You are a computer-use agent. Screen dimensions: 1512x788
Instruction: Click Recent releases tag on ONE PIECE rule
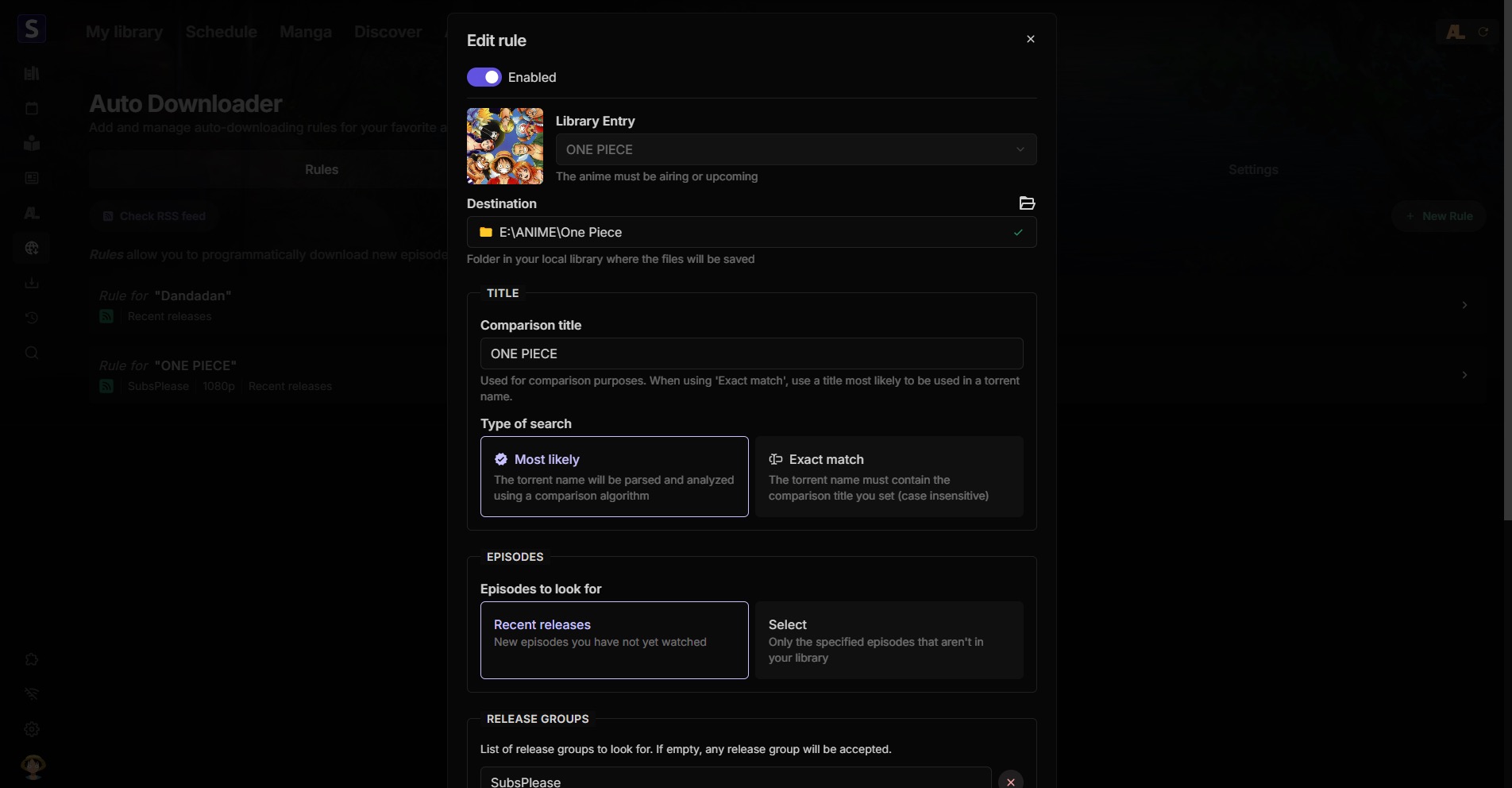pyautogui.click(x=290, y=386)
